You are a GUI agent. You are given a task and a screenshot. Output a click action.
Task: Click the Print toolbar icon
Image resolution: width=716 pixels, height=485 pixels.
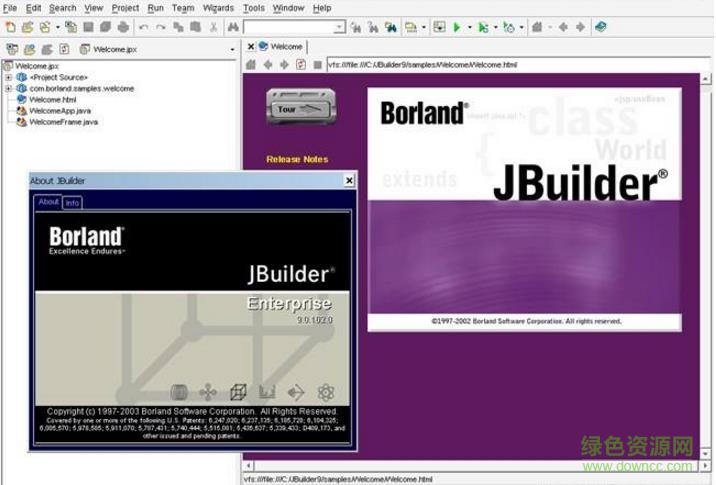click(123, 27)
